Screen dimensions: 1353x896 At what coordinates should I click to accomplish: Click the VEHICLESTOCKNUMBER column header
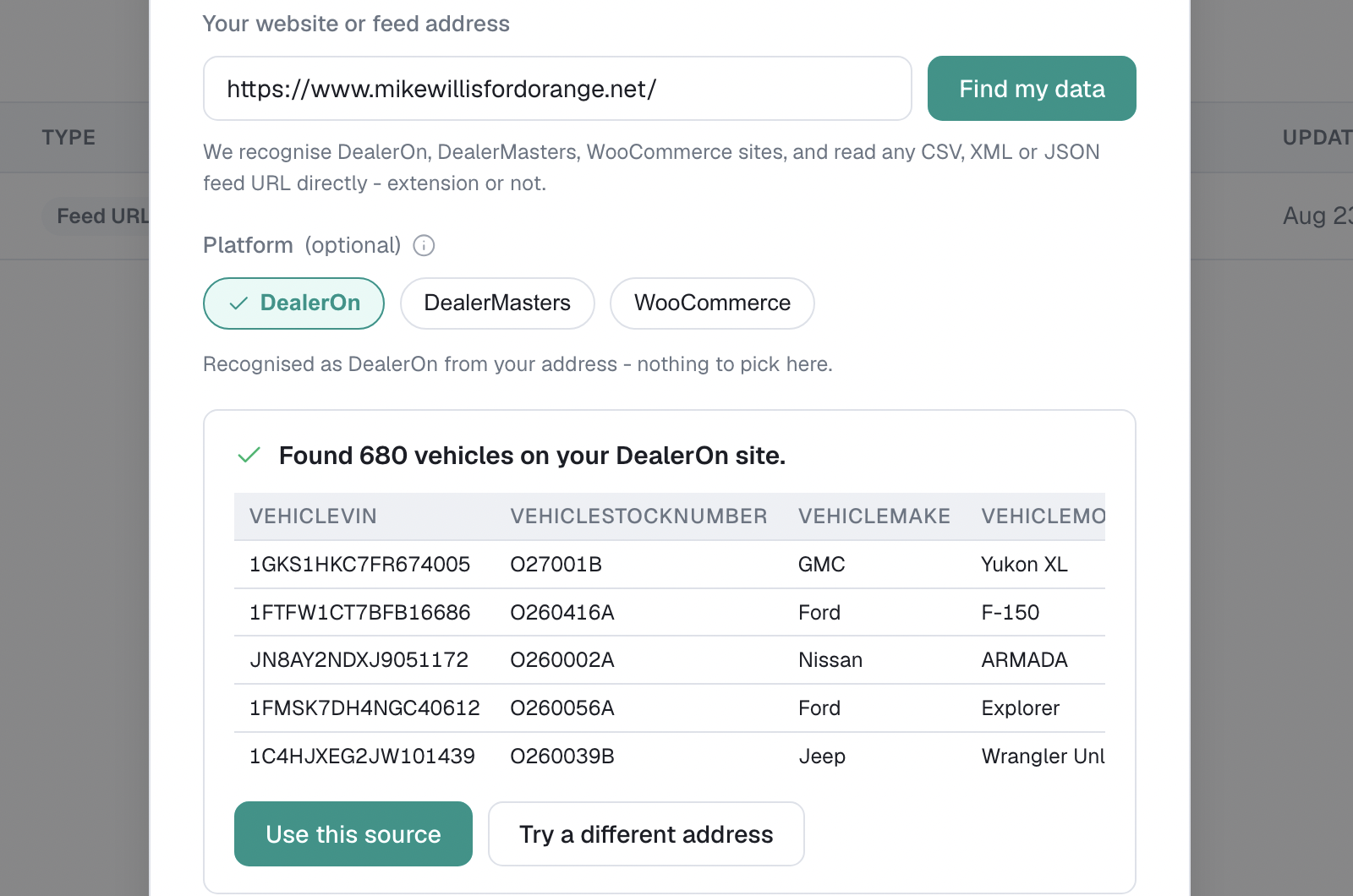638,516
